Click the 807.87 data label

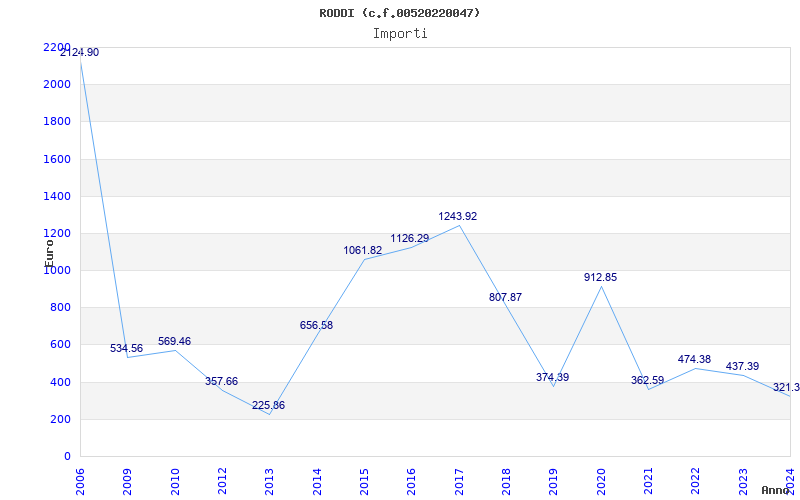pos(506,297)
